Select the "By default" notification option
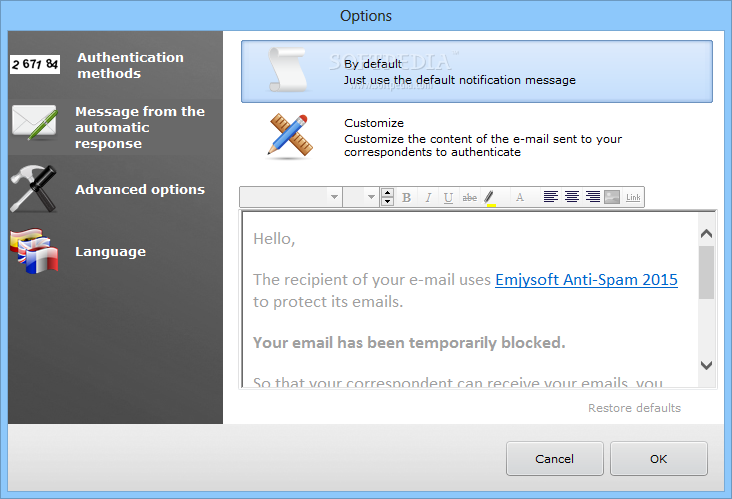 (x=476, y=72)
